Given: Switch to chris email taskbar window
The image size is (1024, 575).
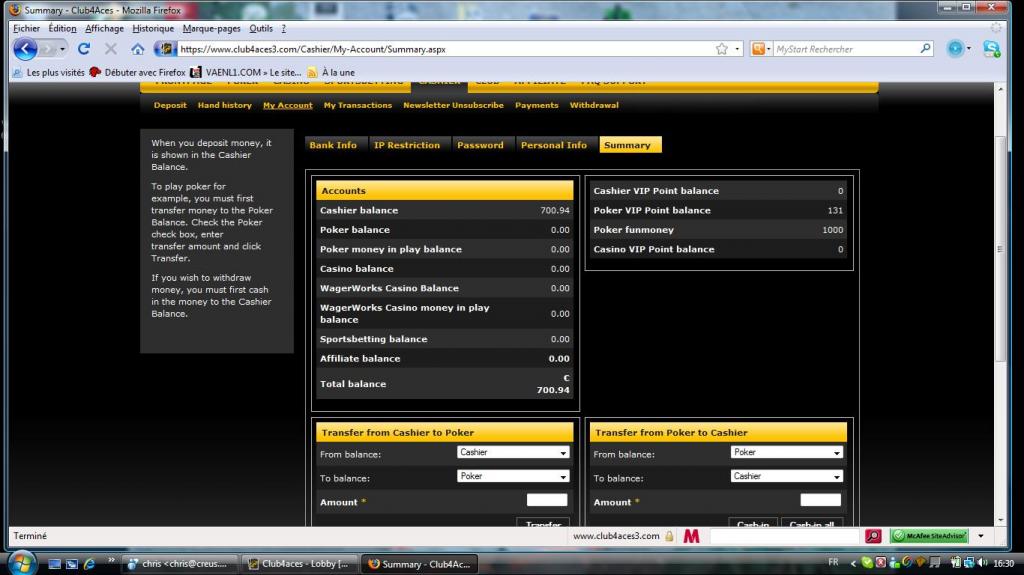Looking at the screenshot, I should (178, 564).
